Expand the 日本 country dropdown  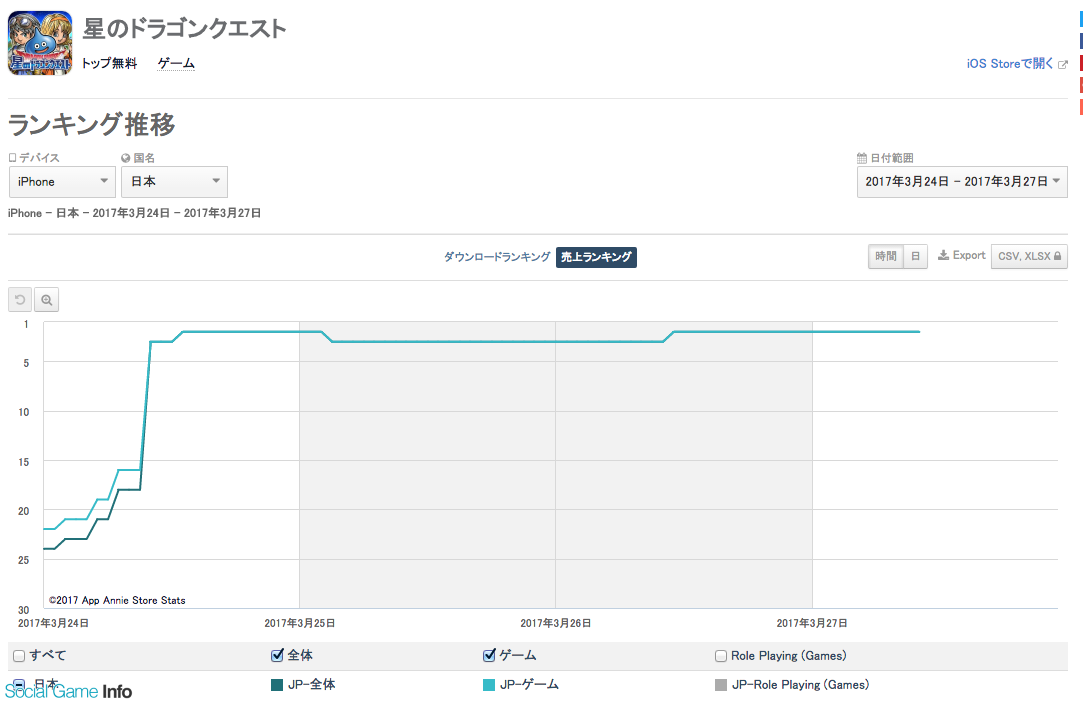coord(174,182)
